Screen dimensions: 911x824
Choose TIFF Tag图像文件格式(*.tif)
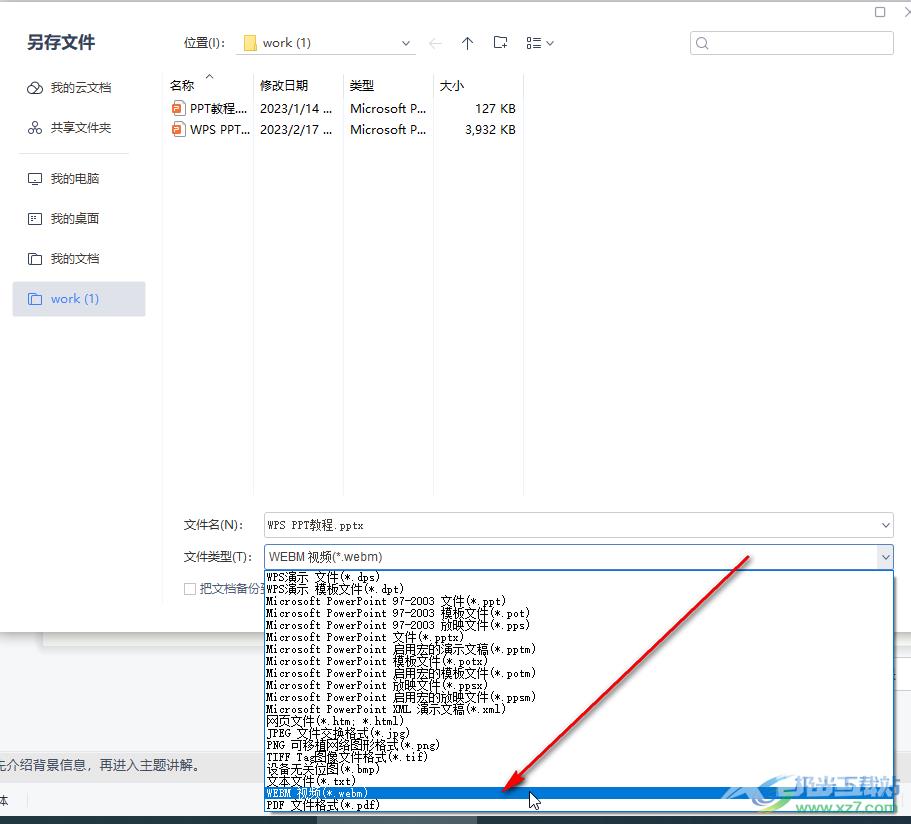579,757
